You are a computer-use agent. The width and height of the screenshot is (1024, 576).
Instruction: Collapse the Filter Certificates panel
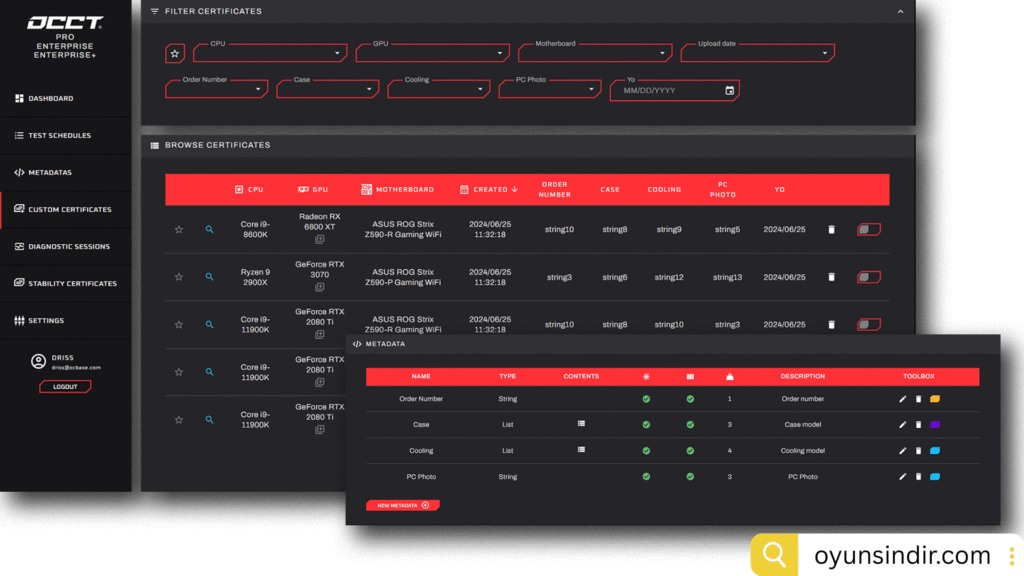pos(900,12)
